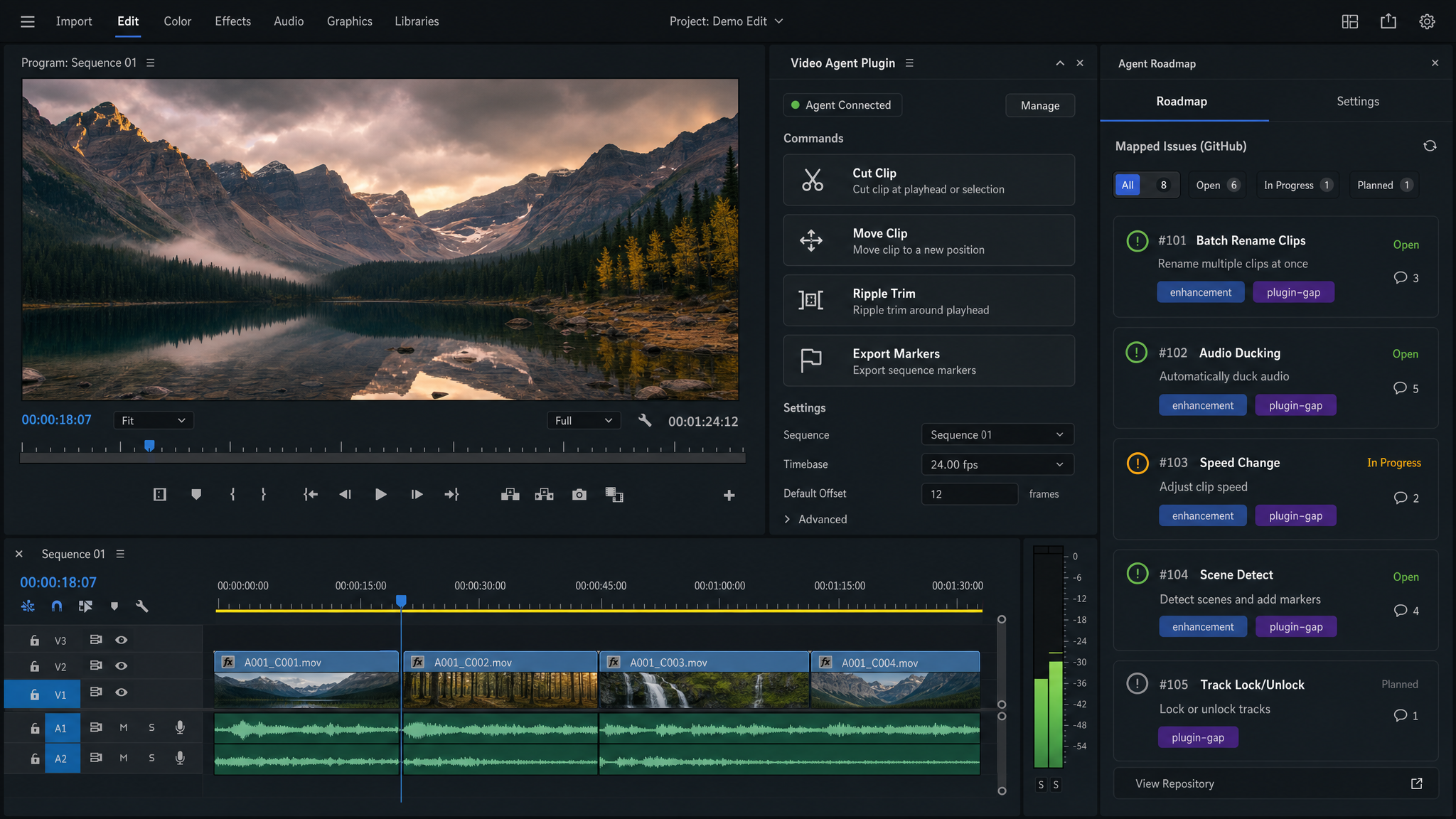
Task: Switch to the Effects workspace
Action: point(232,21)
